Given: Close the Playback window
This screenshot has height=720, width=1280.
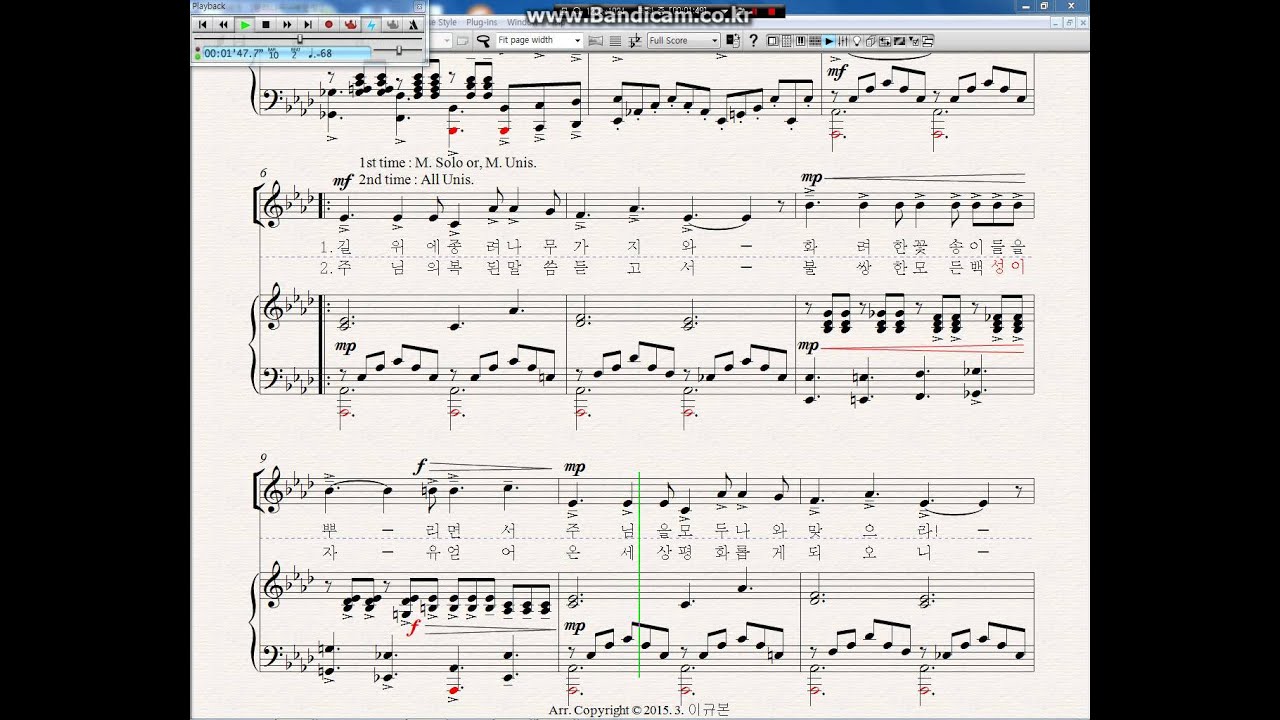Looking at the screenshot, I should (x=419, y=6).
